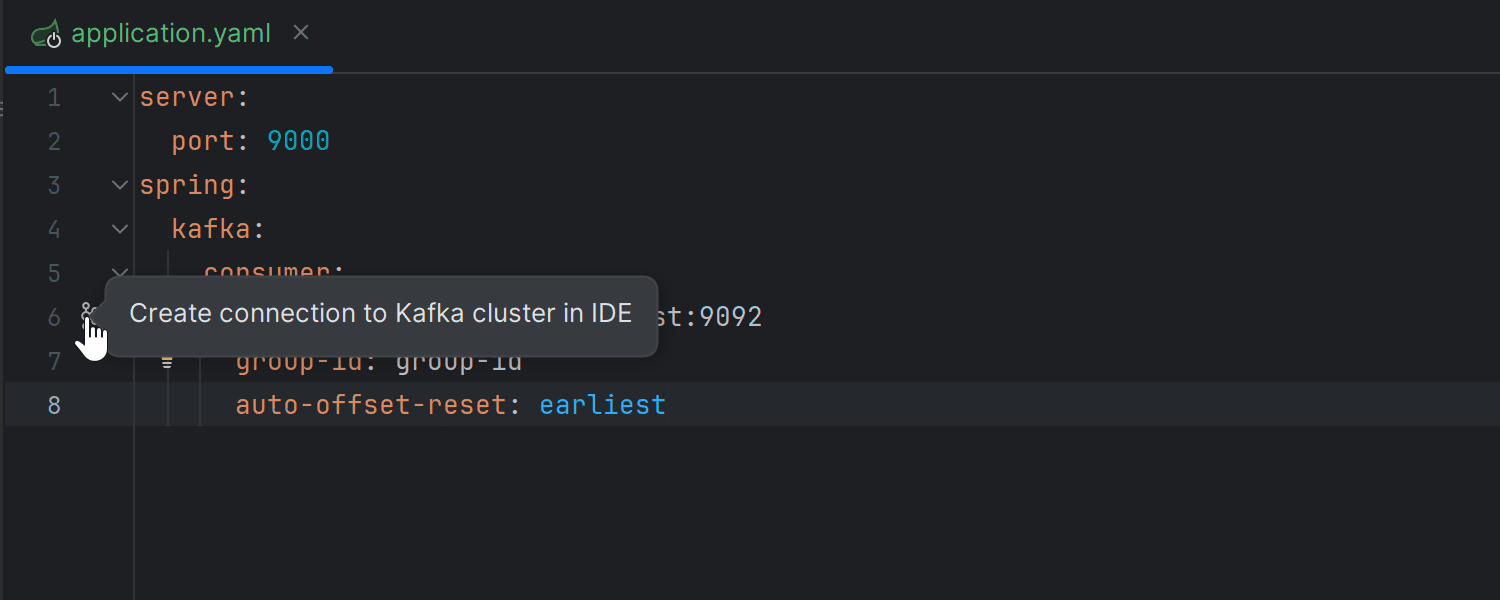Click the blue progress bar under the tab
The height and width of the screenshot is (600, 1500).
tap(168, 69)
